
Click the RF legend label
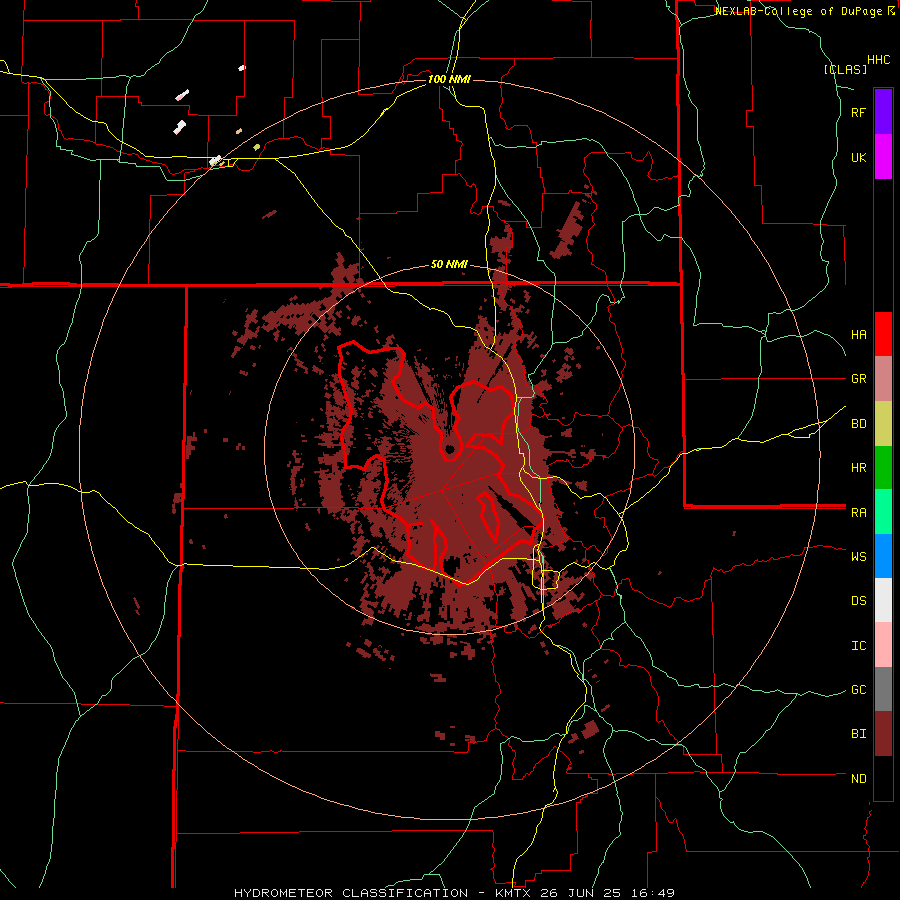tap(858, 112)
